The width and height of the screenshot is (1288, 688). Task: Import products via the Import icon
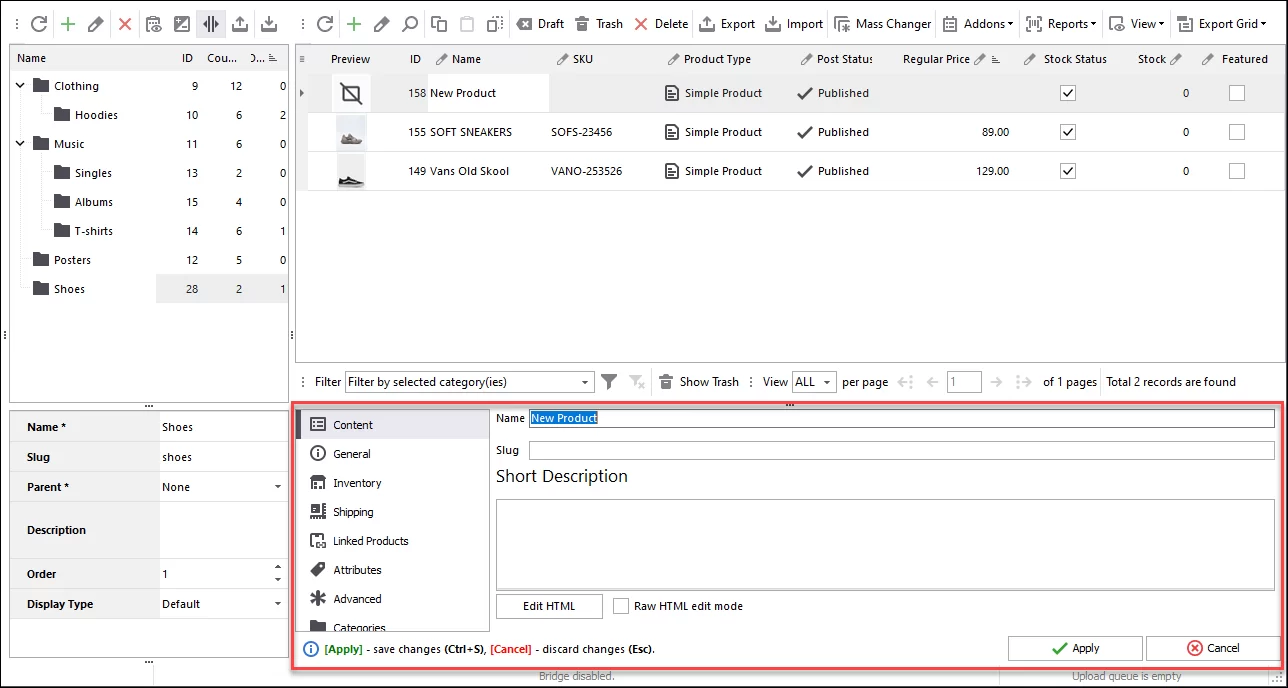tap(793, 23)
